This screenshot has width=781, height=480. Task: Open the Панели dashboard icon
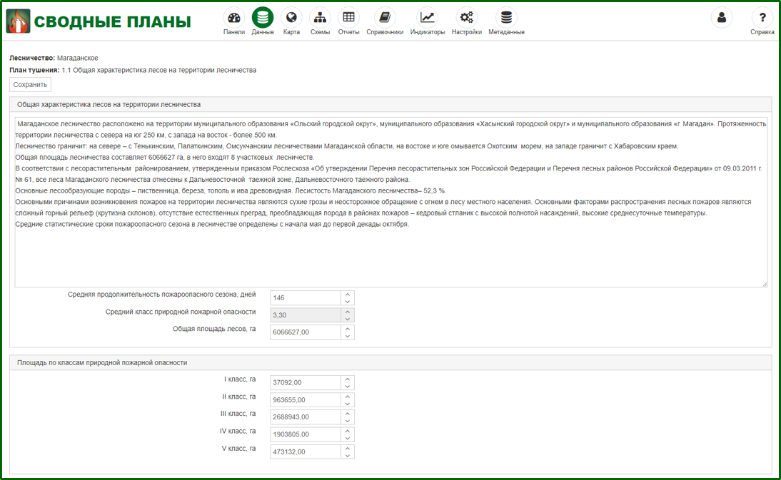pos(234,18)
